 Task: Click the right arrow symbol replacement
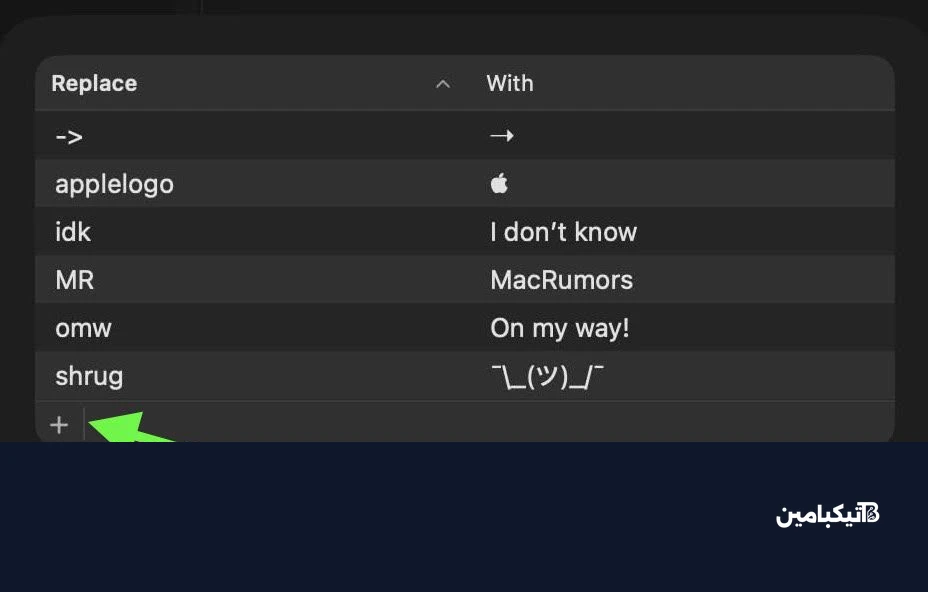coord(502,135)
